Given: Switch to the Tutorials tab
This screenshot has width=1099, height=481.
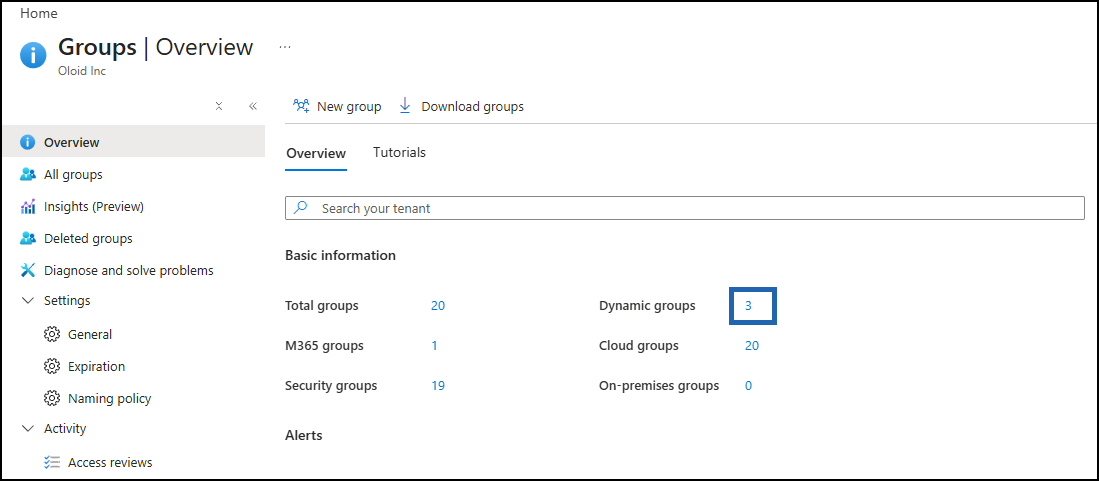Looking at the screenshot, I should point(400,152).
